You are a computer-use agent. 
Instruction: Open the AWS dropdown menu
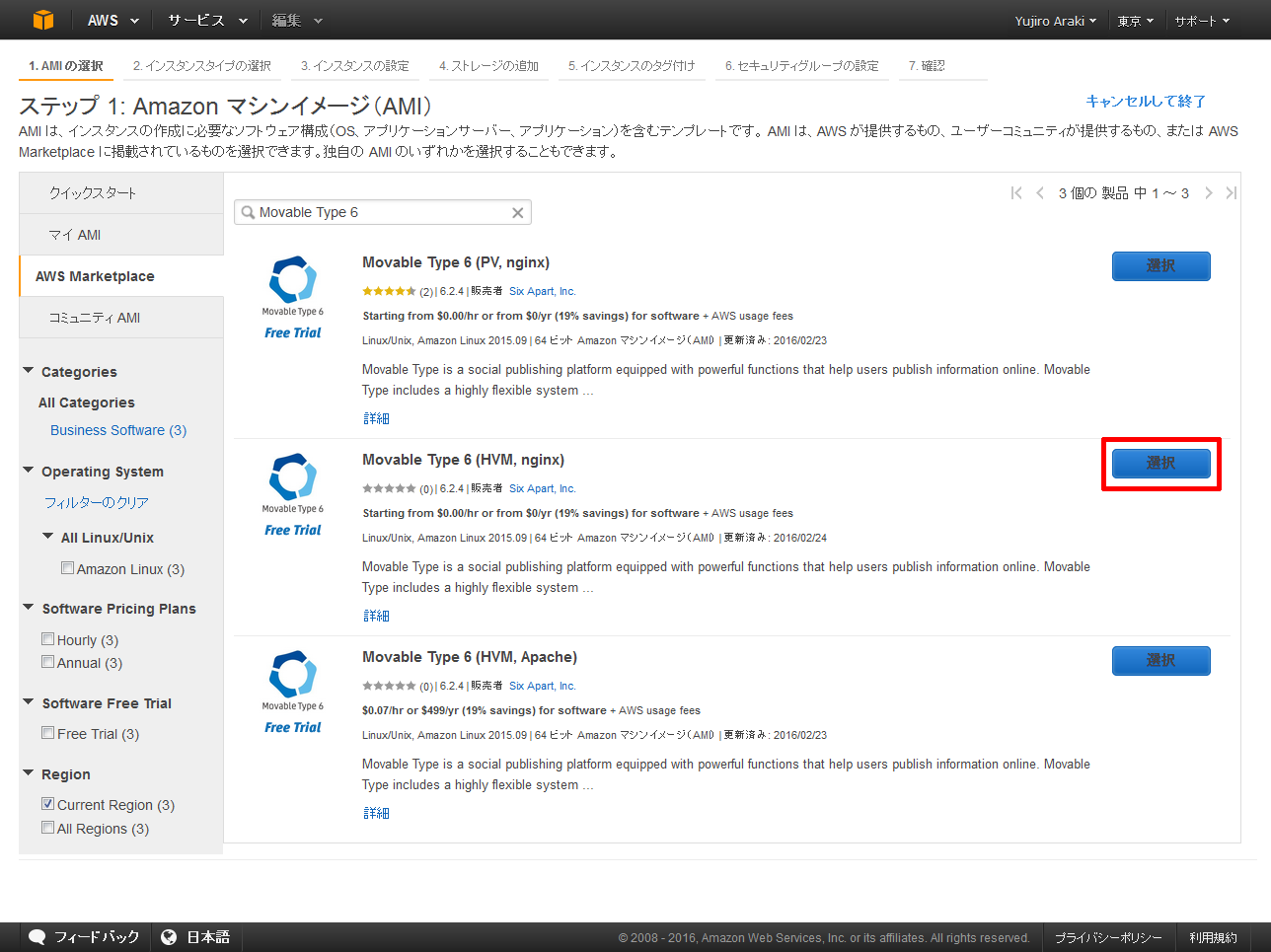112,20
